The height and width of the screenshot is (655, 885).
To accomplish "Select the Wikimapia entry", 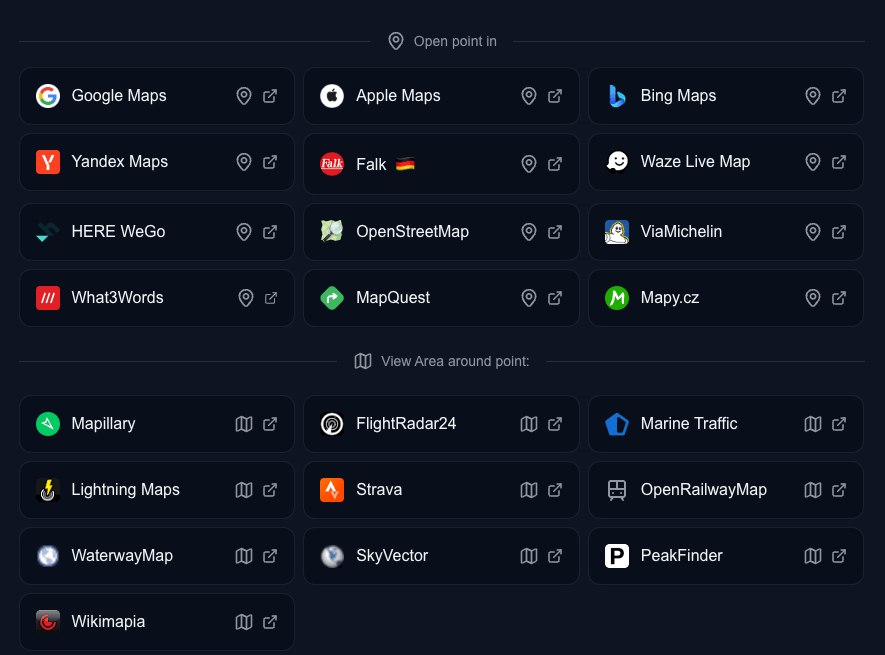I will click(108, 622).
